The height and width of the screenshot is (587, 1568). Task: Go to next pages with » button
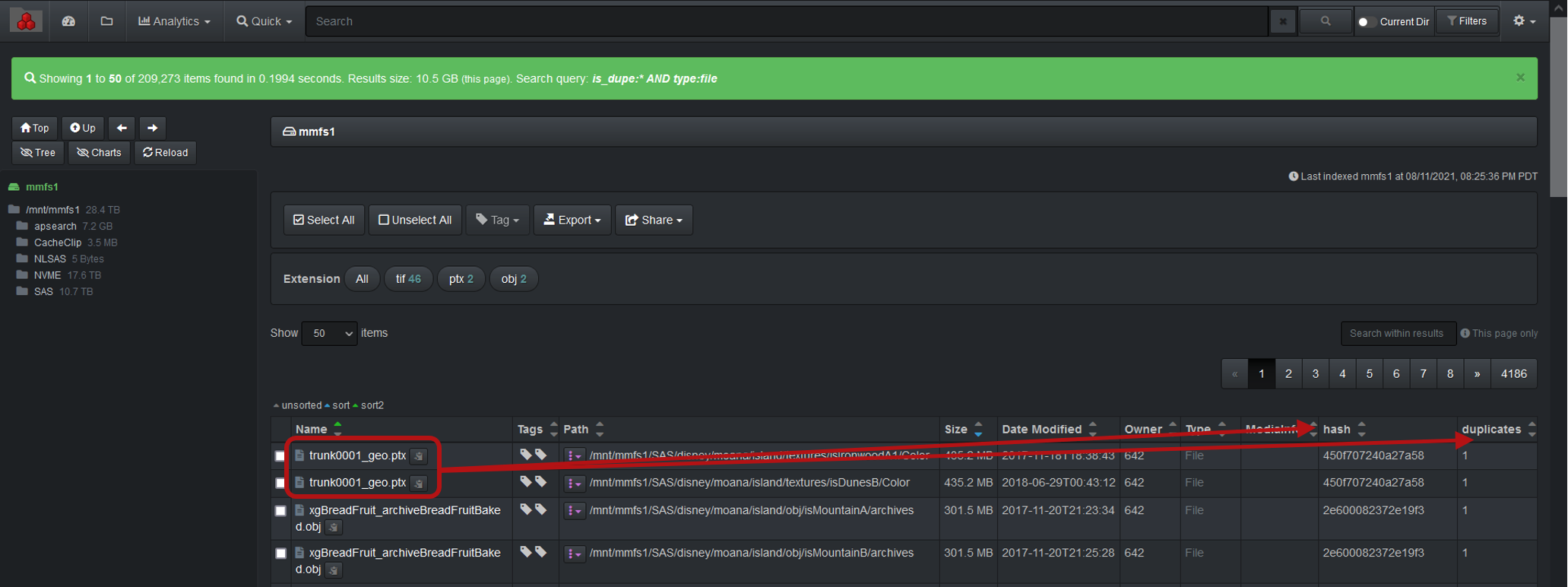point(1477,373)
